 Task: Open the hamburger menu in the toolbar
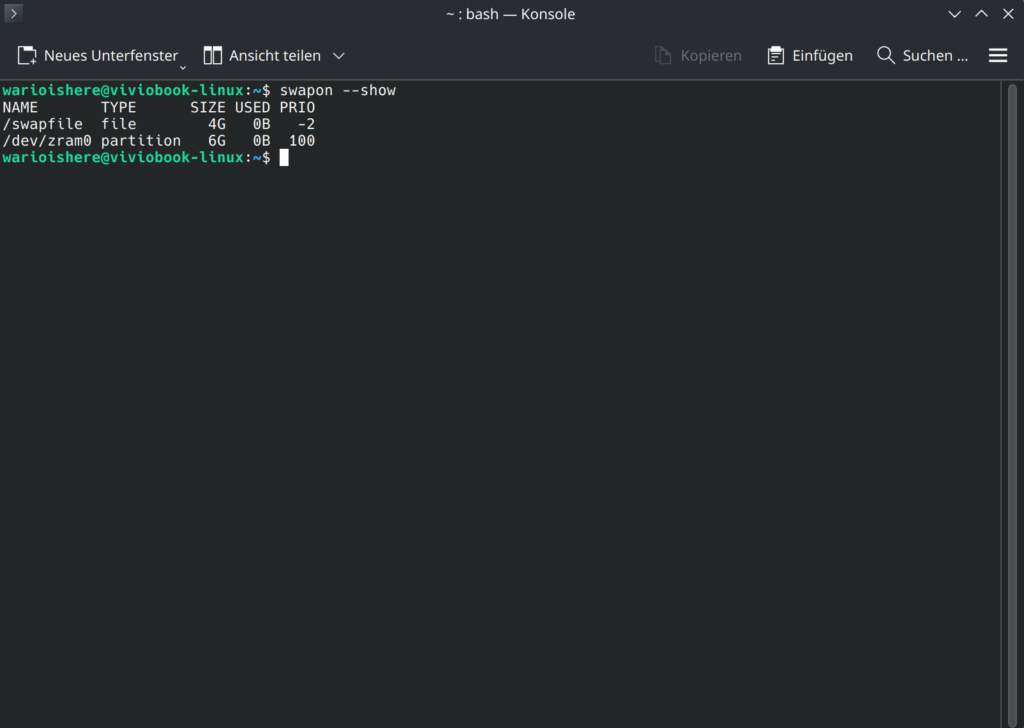click(x=998, y=56)
